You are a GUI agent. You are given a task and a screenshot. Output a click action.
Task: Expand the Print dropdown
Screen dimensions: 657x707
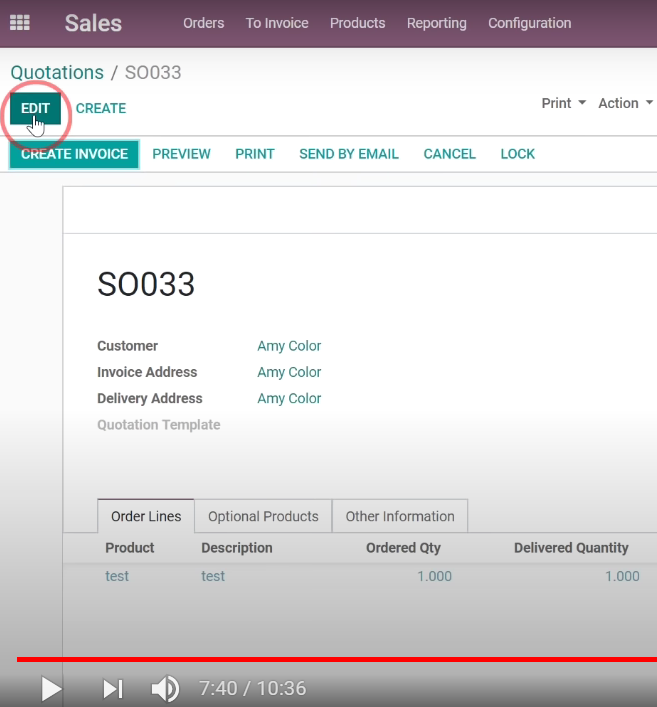(564, 103)
